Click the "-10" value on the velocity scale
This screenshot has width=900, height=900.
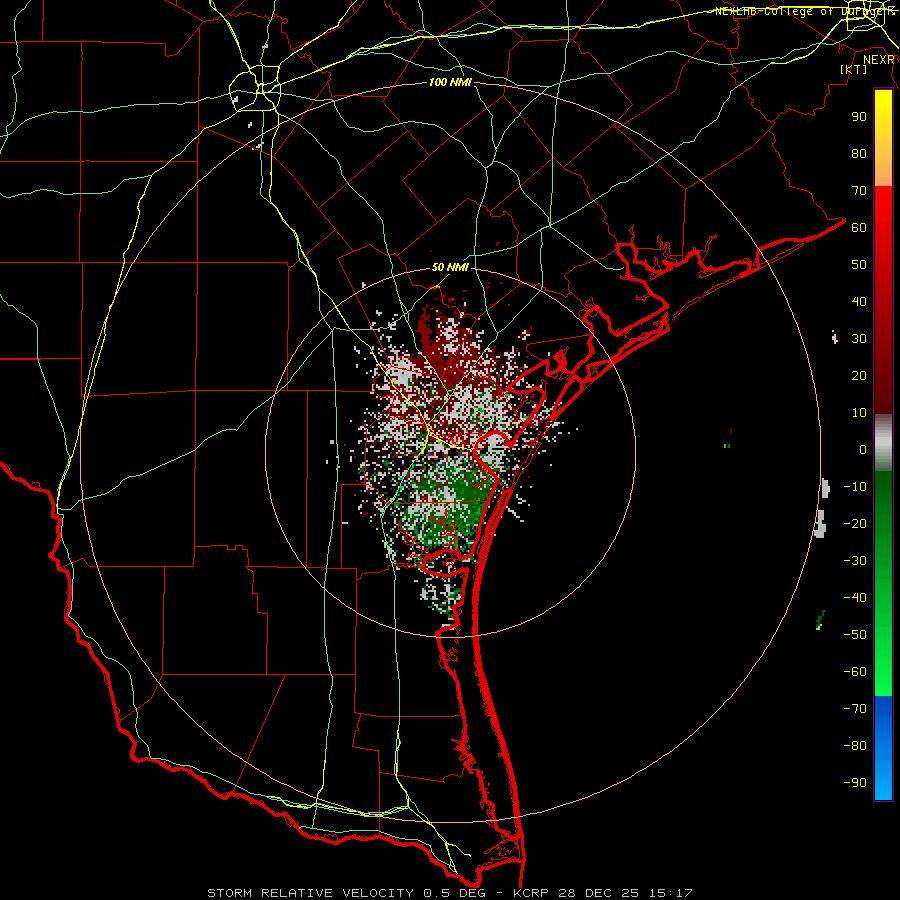(x=855, y=487)
